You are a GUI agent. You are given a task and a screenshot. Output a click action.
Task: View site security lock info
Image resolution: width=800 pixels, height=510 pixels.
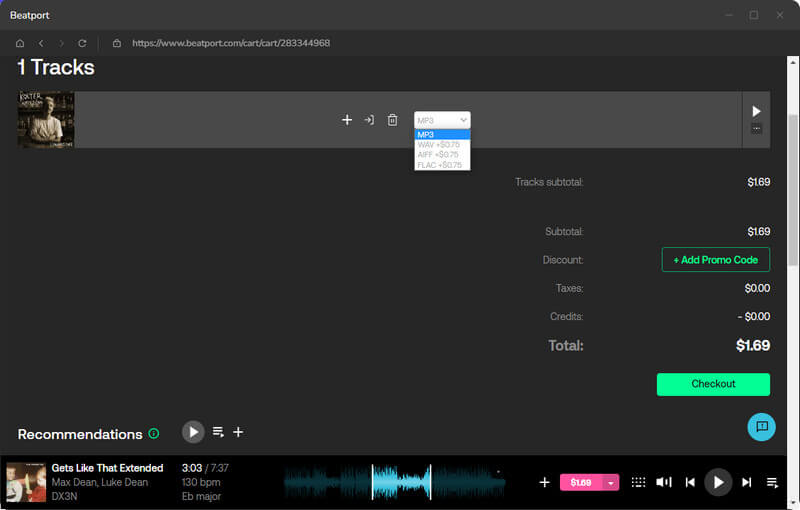[x=117, y=43]
